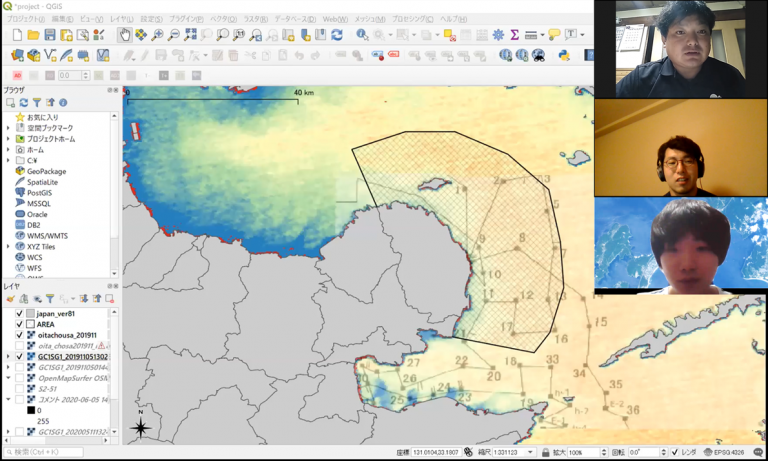Refresh the map canvas
Screen dimensions: 768x461
click(337, 35)
